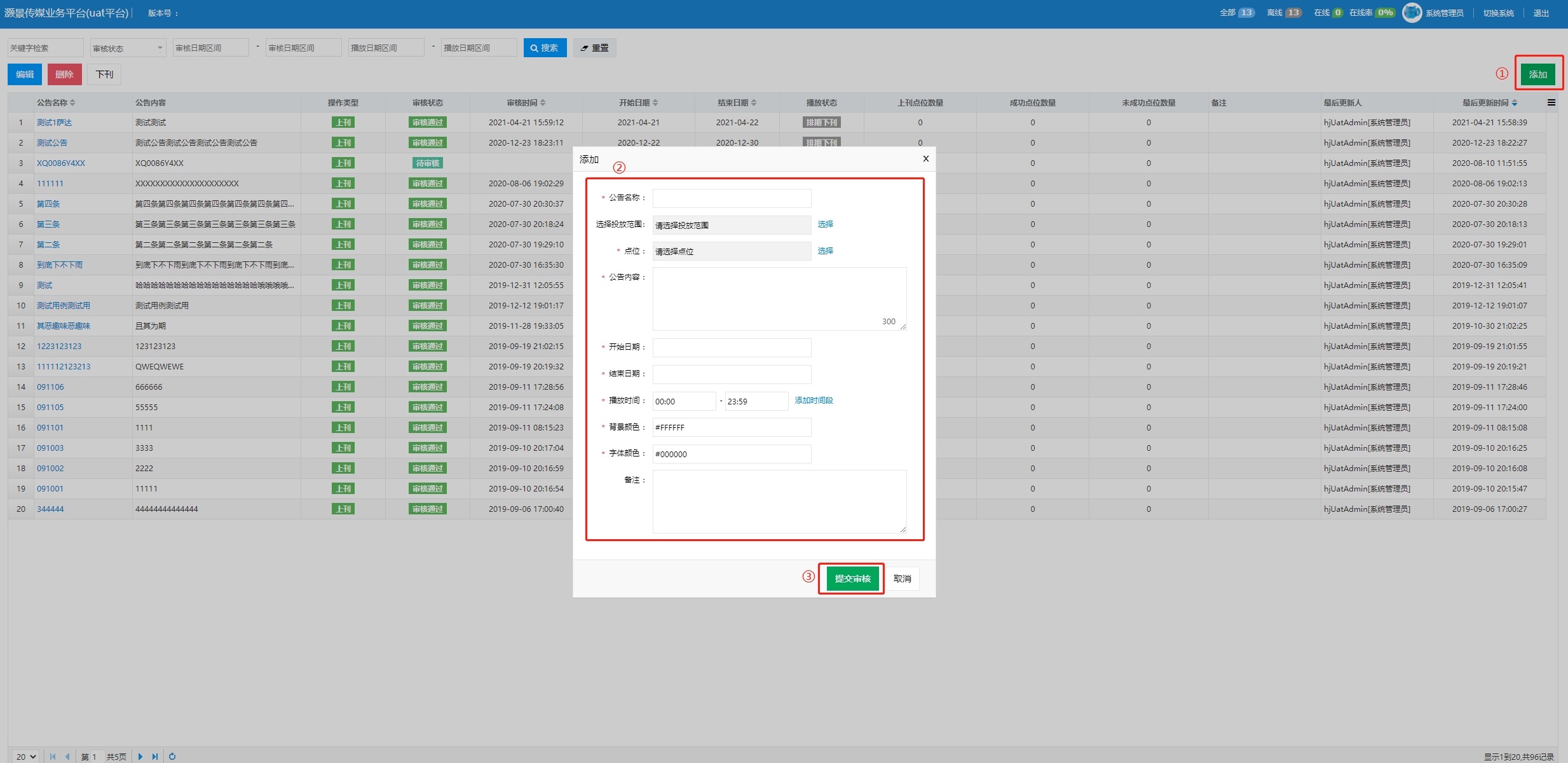Click 退出 in the top bar

point(1541,13)
